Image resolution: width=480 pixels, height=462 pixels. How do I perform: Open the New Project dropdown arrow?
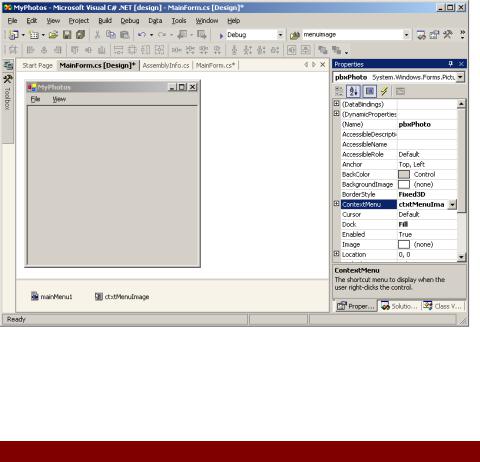[23, 35]
